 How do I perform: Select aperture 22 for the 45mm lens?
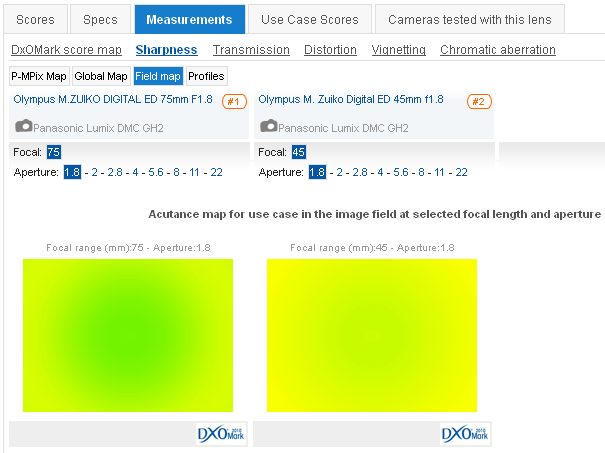[x=460, y=172]
